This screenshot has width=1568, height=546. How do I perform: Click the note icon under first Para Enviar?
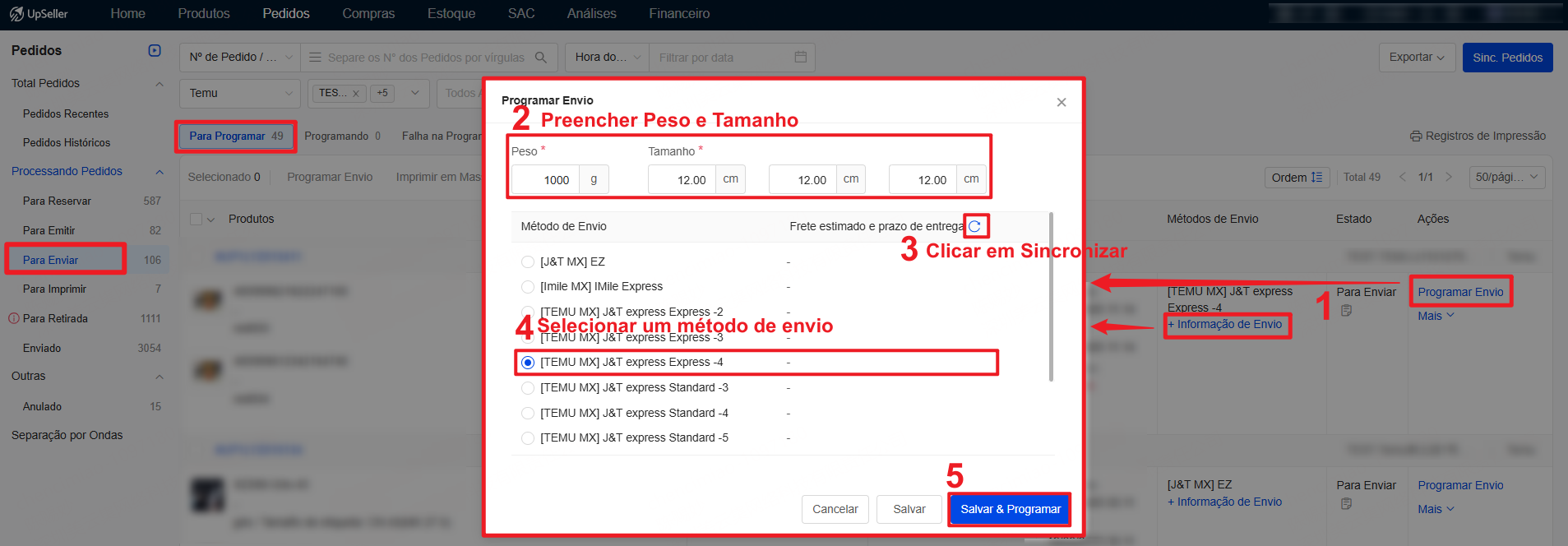[x=1346, y=311]
